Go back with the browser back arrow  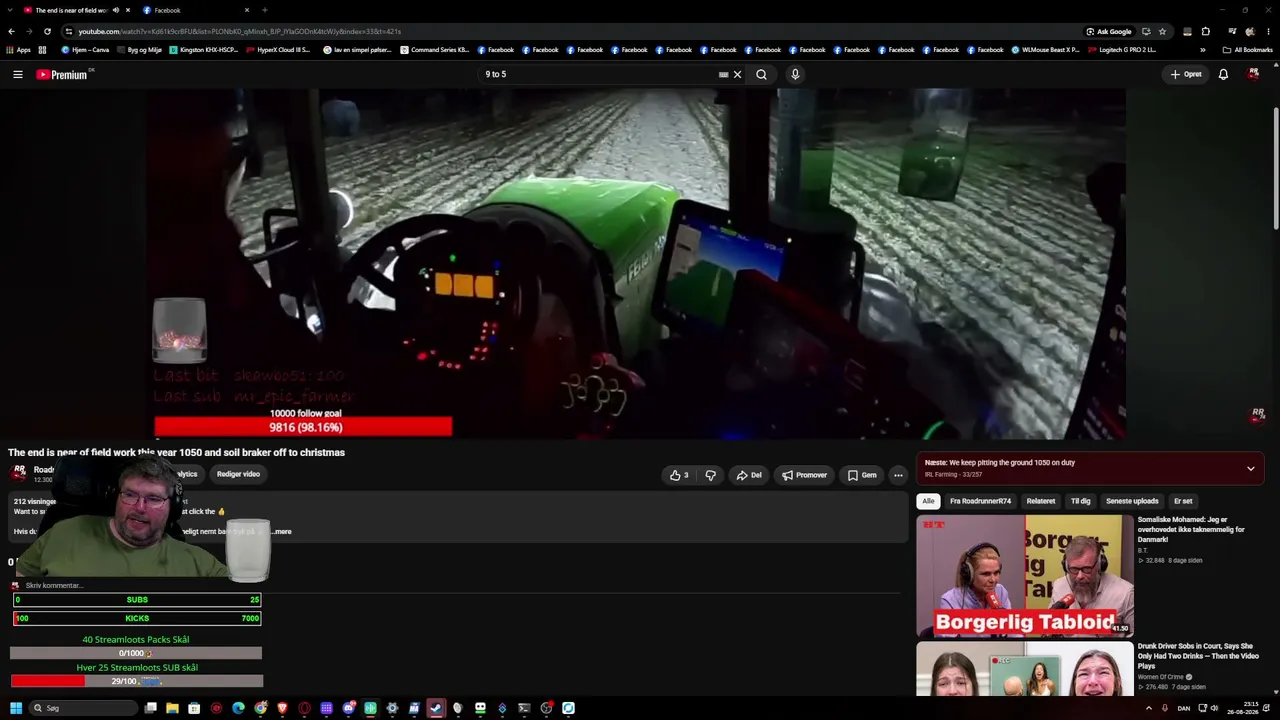click(11, 31)
